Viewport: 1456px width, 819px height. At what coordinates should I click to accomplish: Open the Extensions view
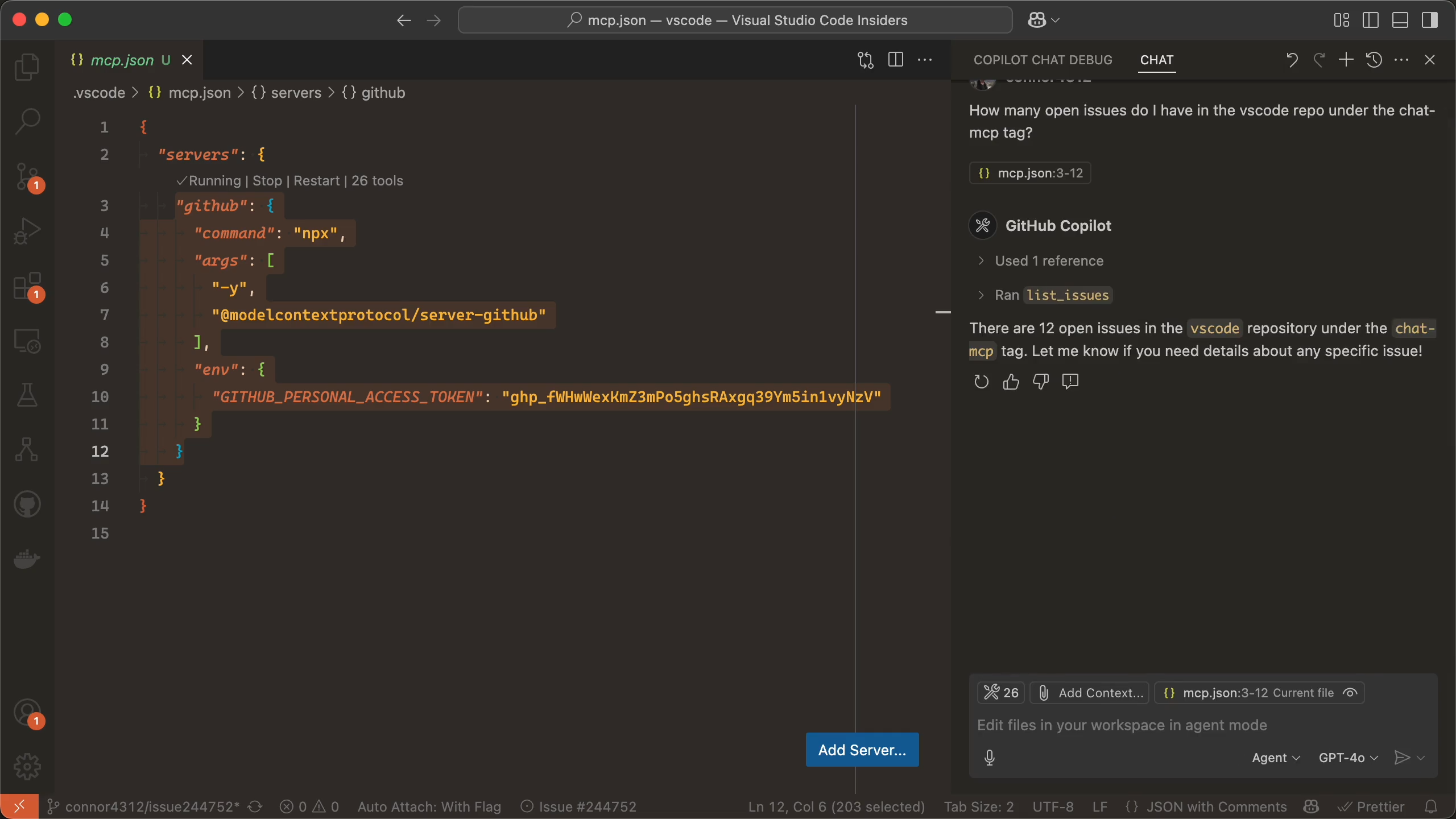27,286
